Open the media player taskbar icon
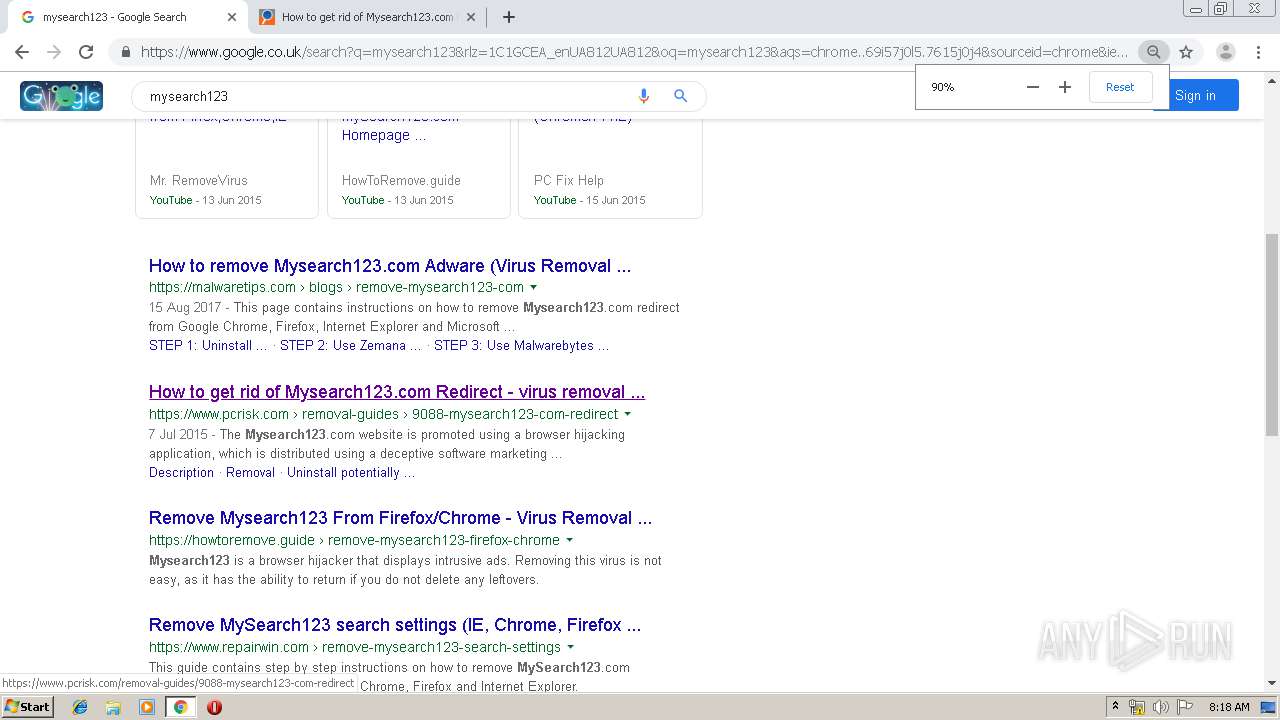 [147, 707]
